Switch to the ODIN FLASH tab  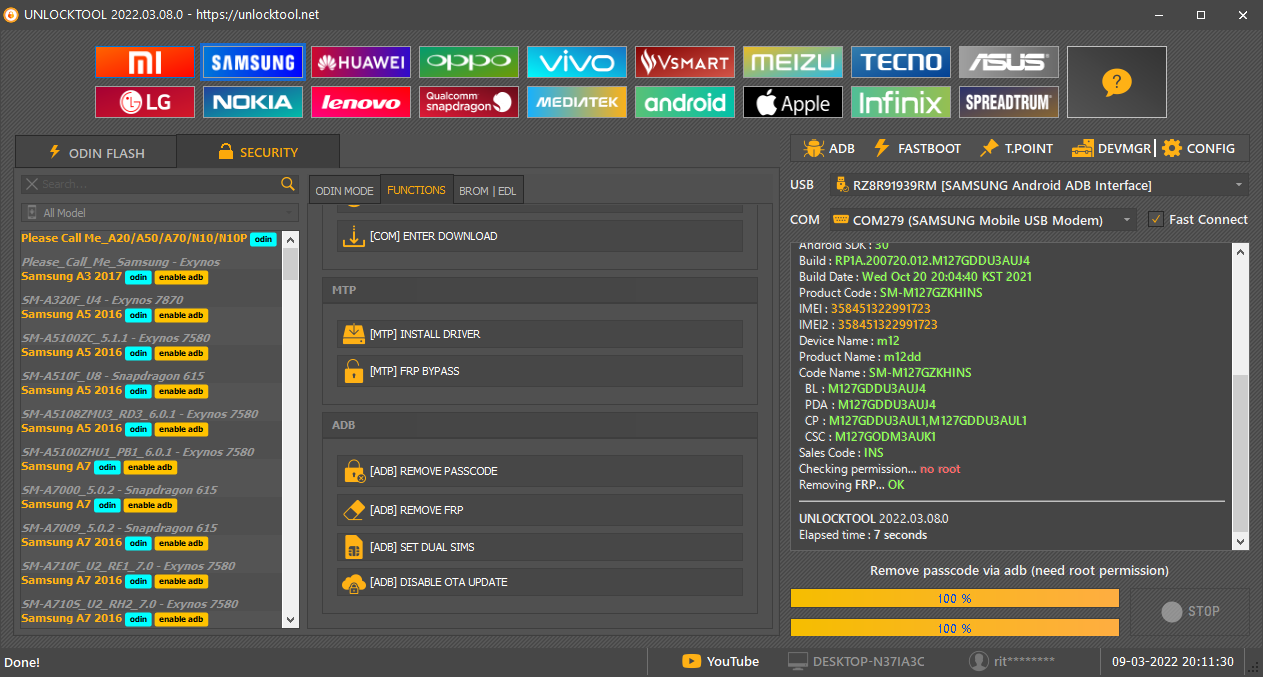[x=96, y=152]
